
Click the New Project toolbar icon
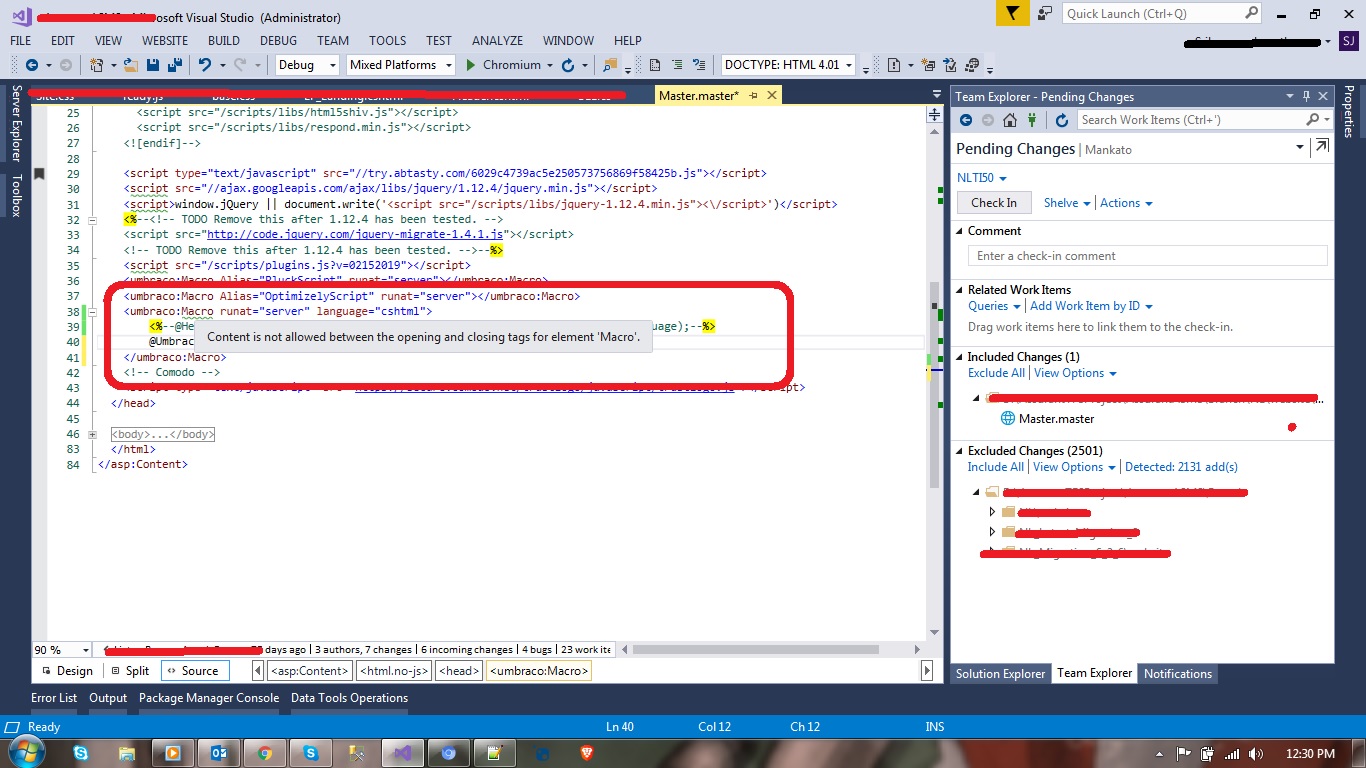pos(97,65)
